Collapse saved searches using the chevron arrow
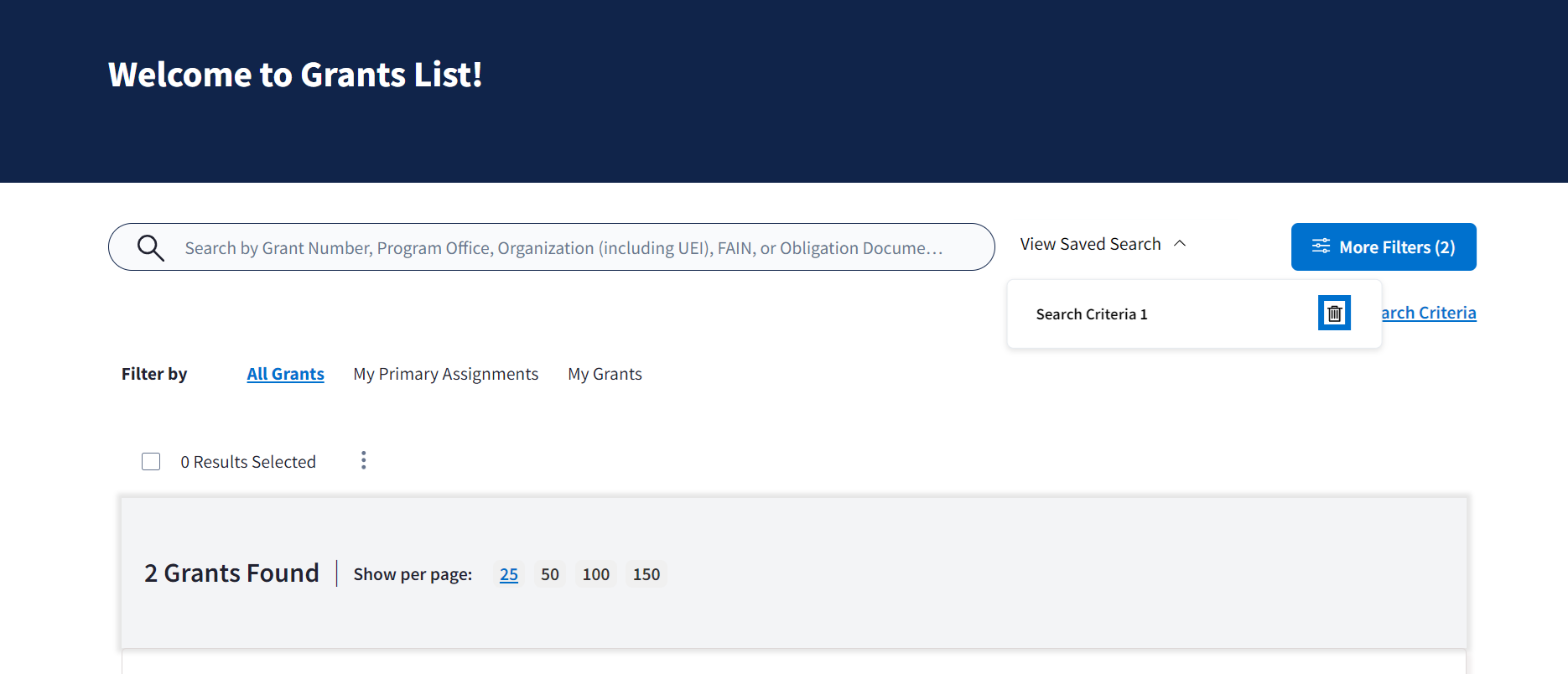The height and width of the screenshot is (674, 1568). click(1180, 244)
